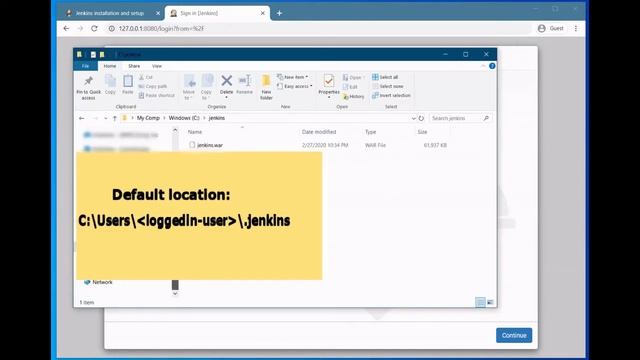
Task: Click site information icon in address bar
Action: pyautogui.click(x=111, y=29)
